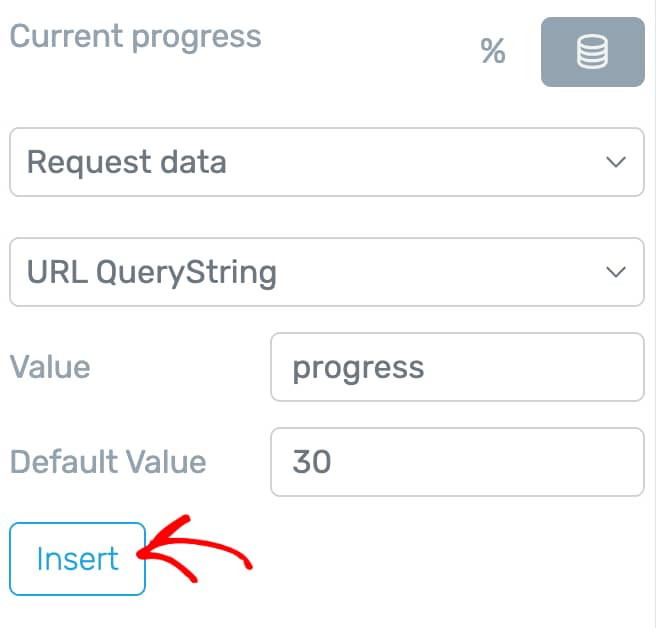Image resolution: width=656 pixels, height=628 pixels.
Task: Open the dynamic data database icon button
Action: 592,52
